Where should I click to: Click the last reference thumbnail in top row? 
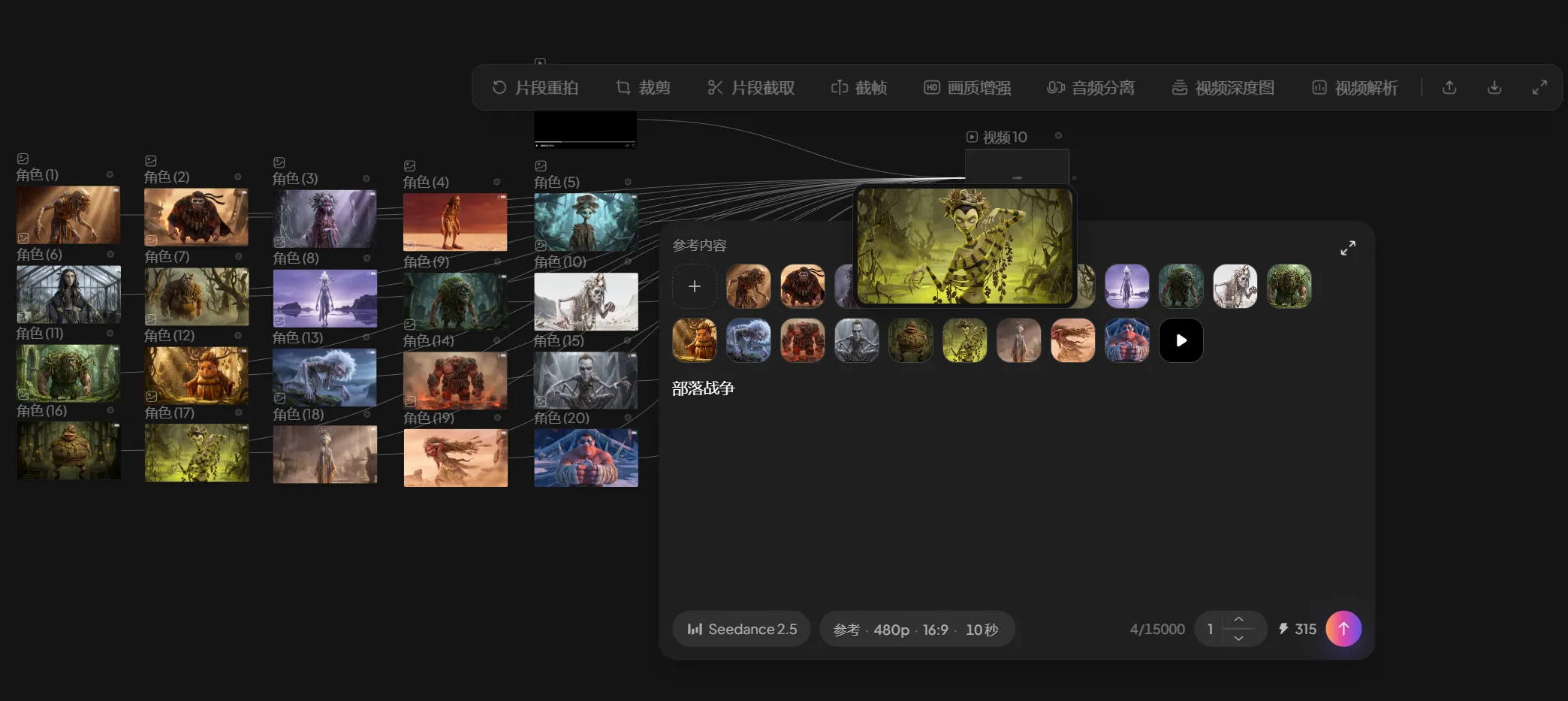point(1289,286)
